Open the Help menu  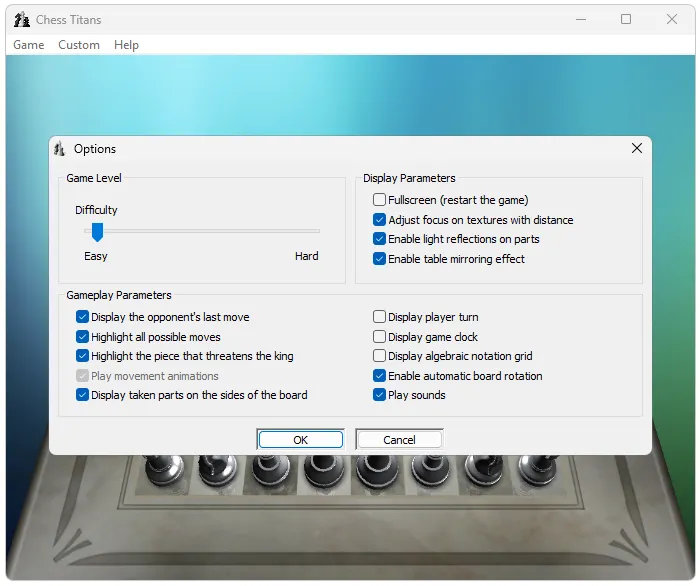pos(126,45)
